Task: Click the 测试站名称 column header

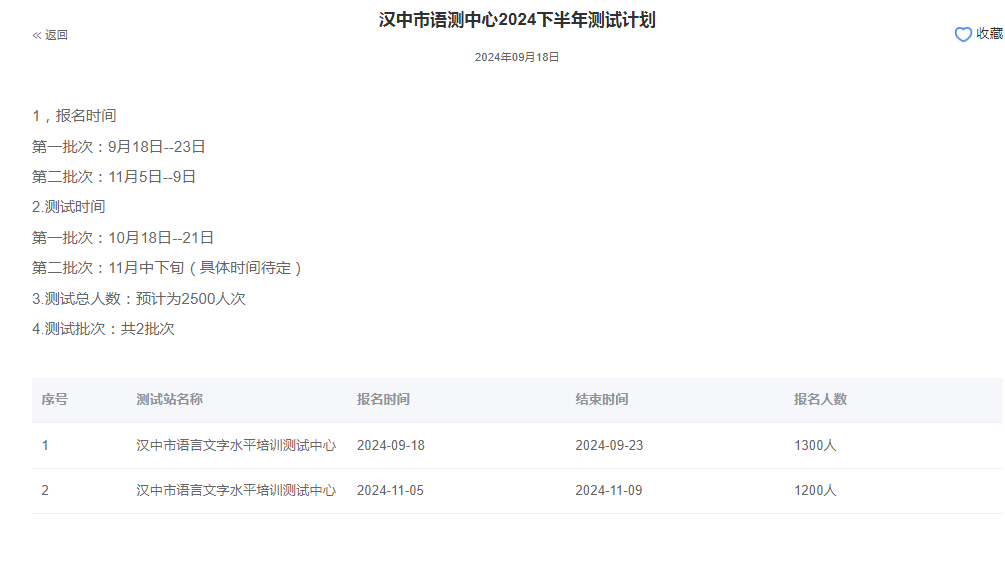Action: [170, 399]
